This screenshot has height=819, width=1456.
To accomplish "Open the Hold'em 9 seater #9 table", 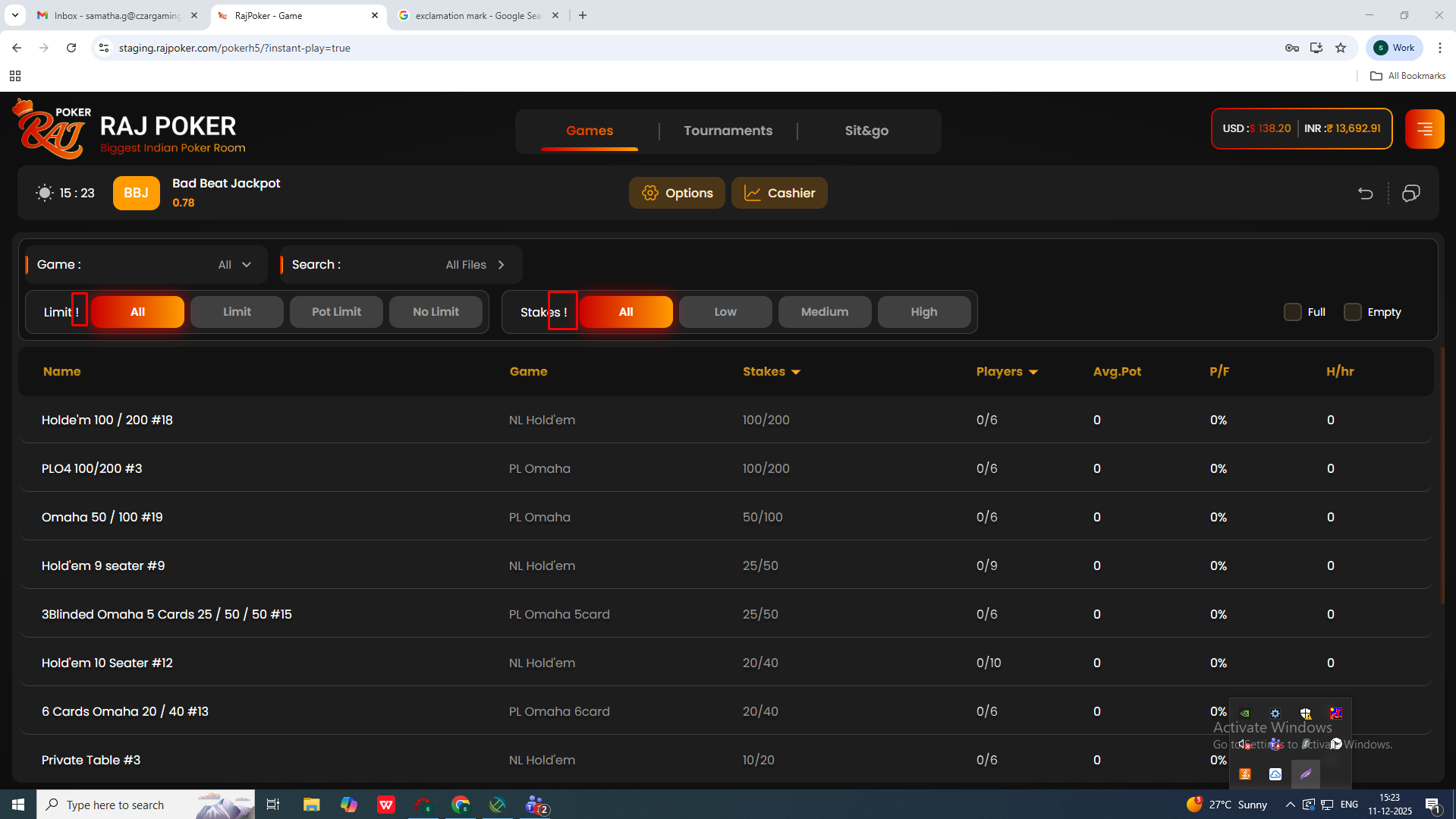I will point(103,565).
